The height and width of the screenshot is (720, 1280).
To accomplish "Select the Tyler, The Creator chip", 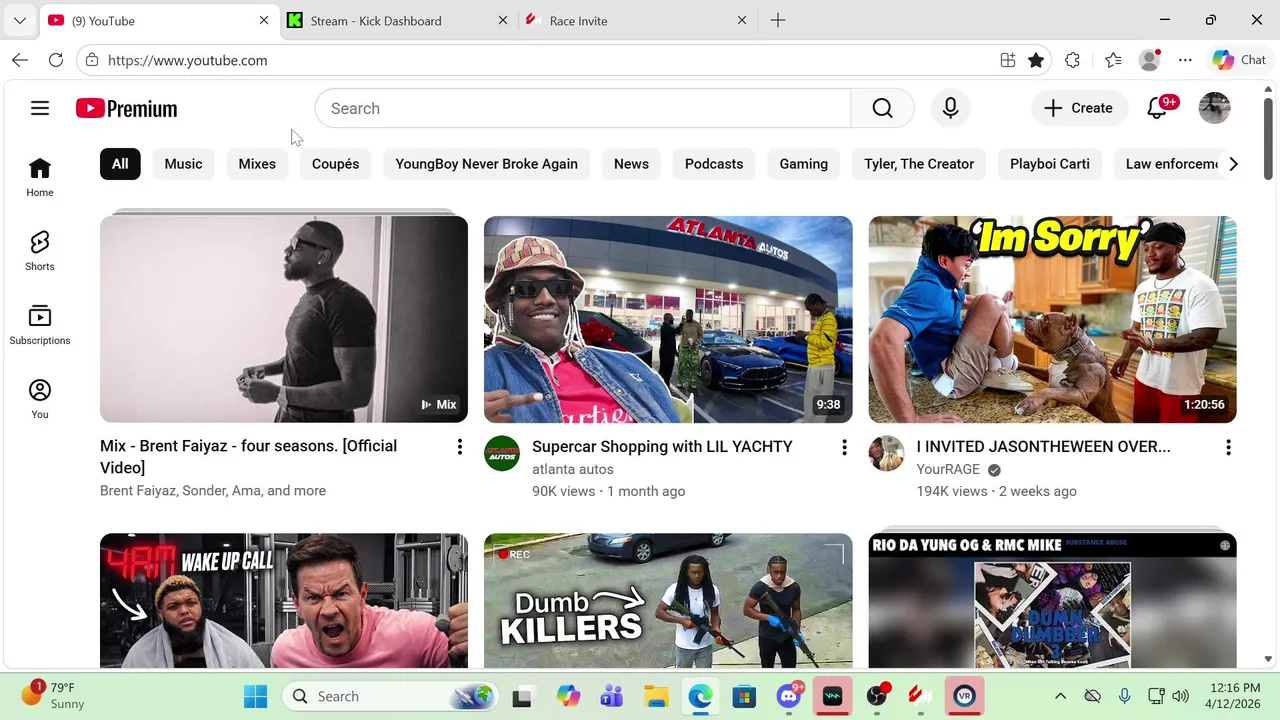I will point(919,164).
